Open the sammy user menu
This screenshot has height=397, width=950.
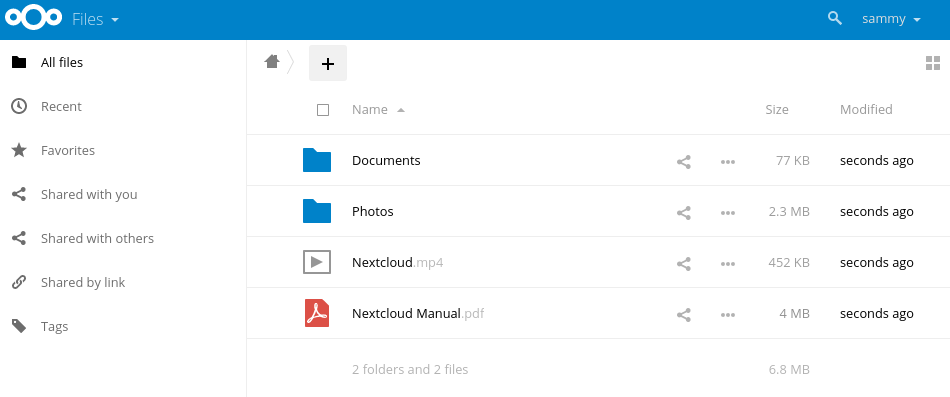891,19
